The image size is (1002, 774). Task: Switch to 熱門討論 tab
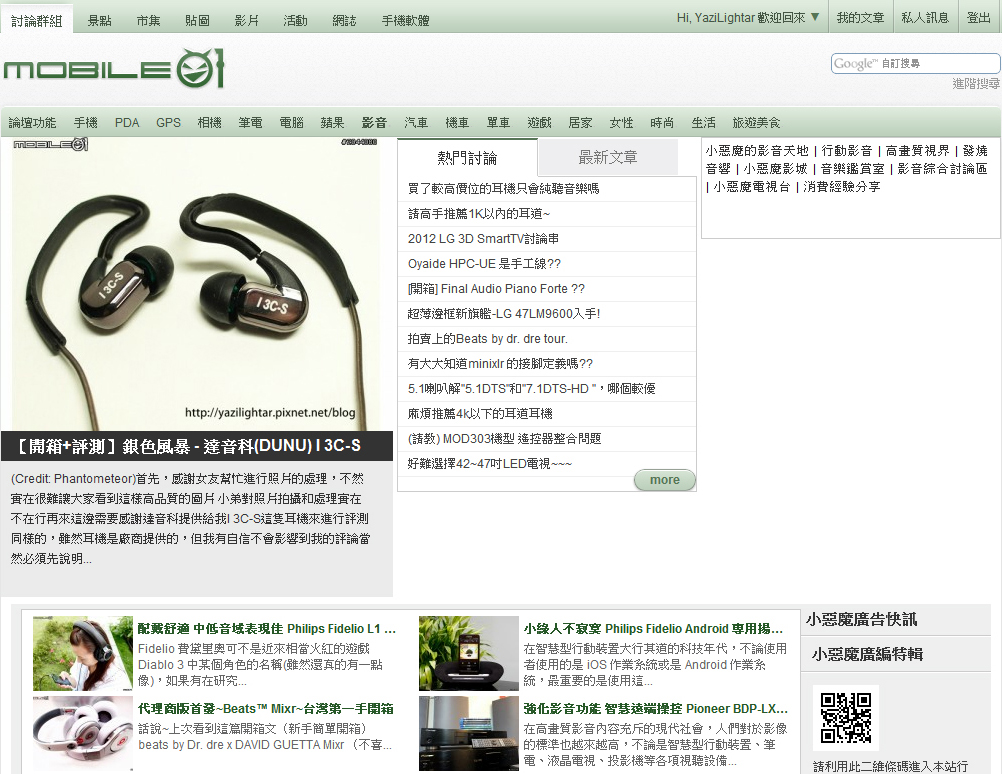pos(467,157)
